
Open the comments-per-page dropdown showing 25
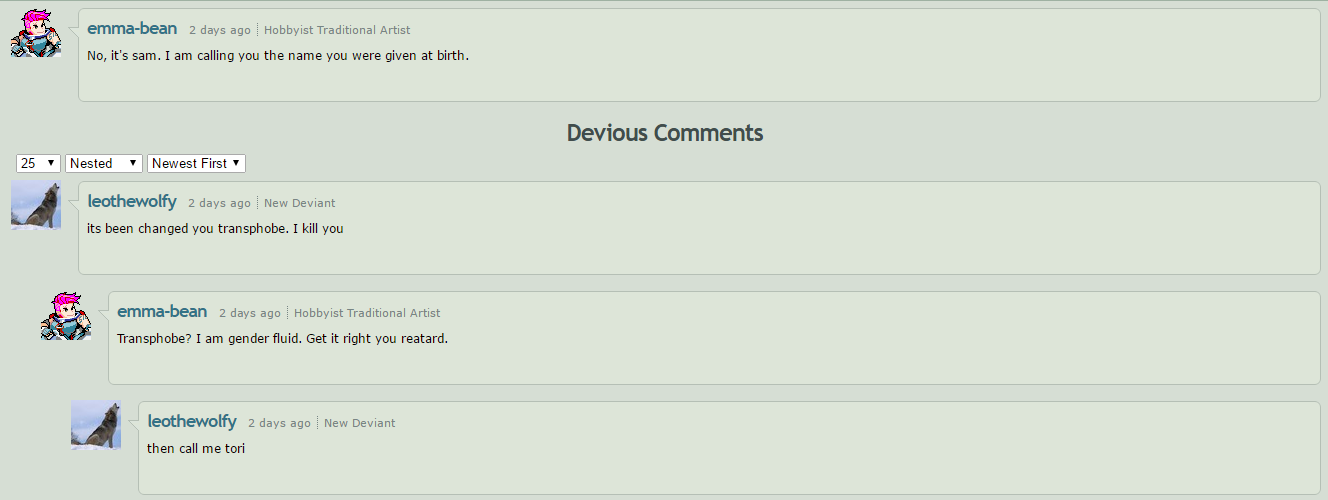pos(38,163)
